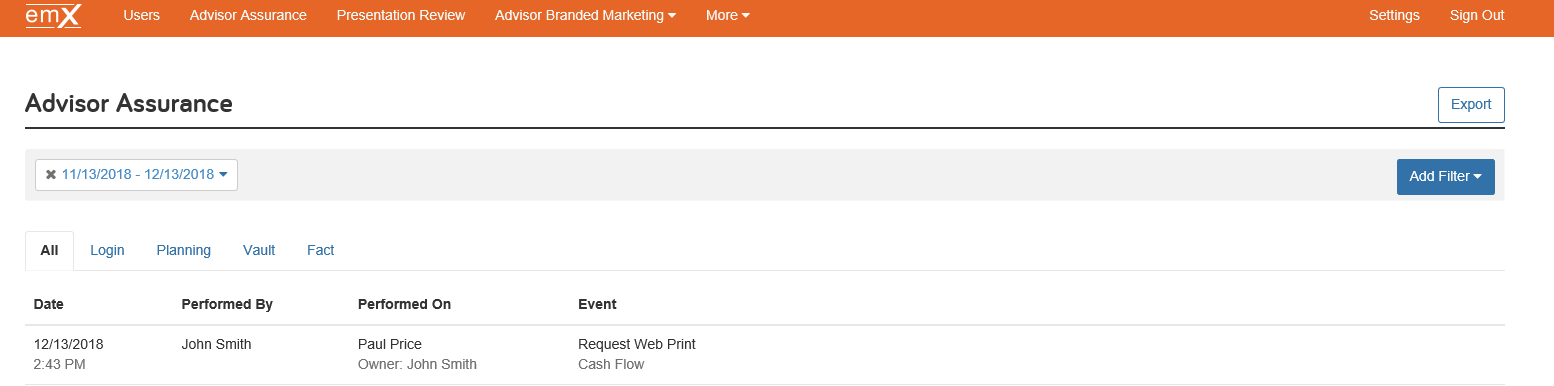
Task: Open Settings
Action: click(1394, 15)
